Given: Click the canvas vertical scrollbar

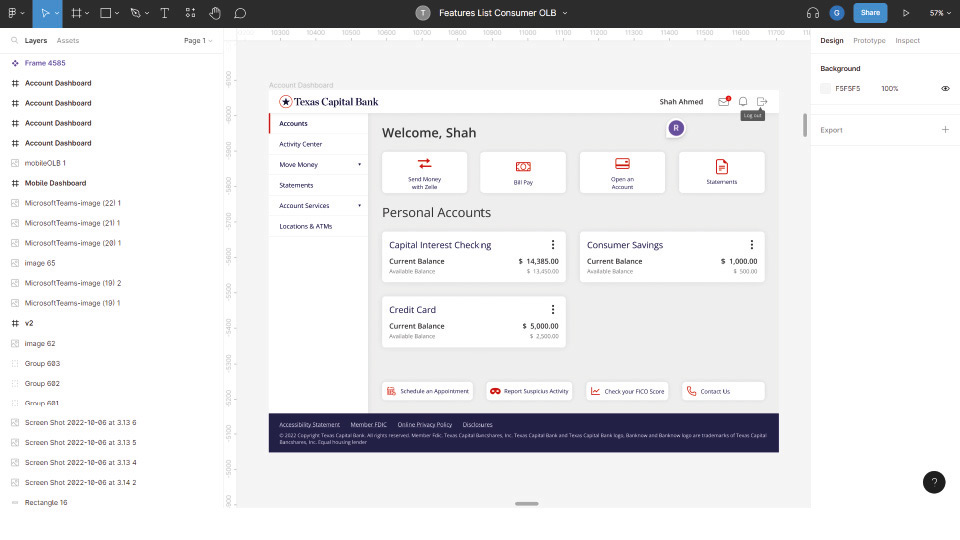Looking at the screenshot, I should click(804, 125).
